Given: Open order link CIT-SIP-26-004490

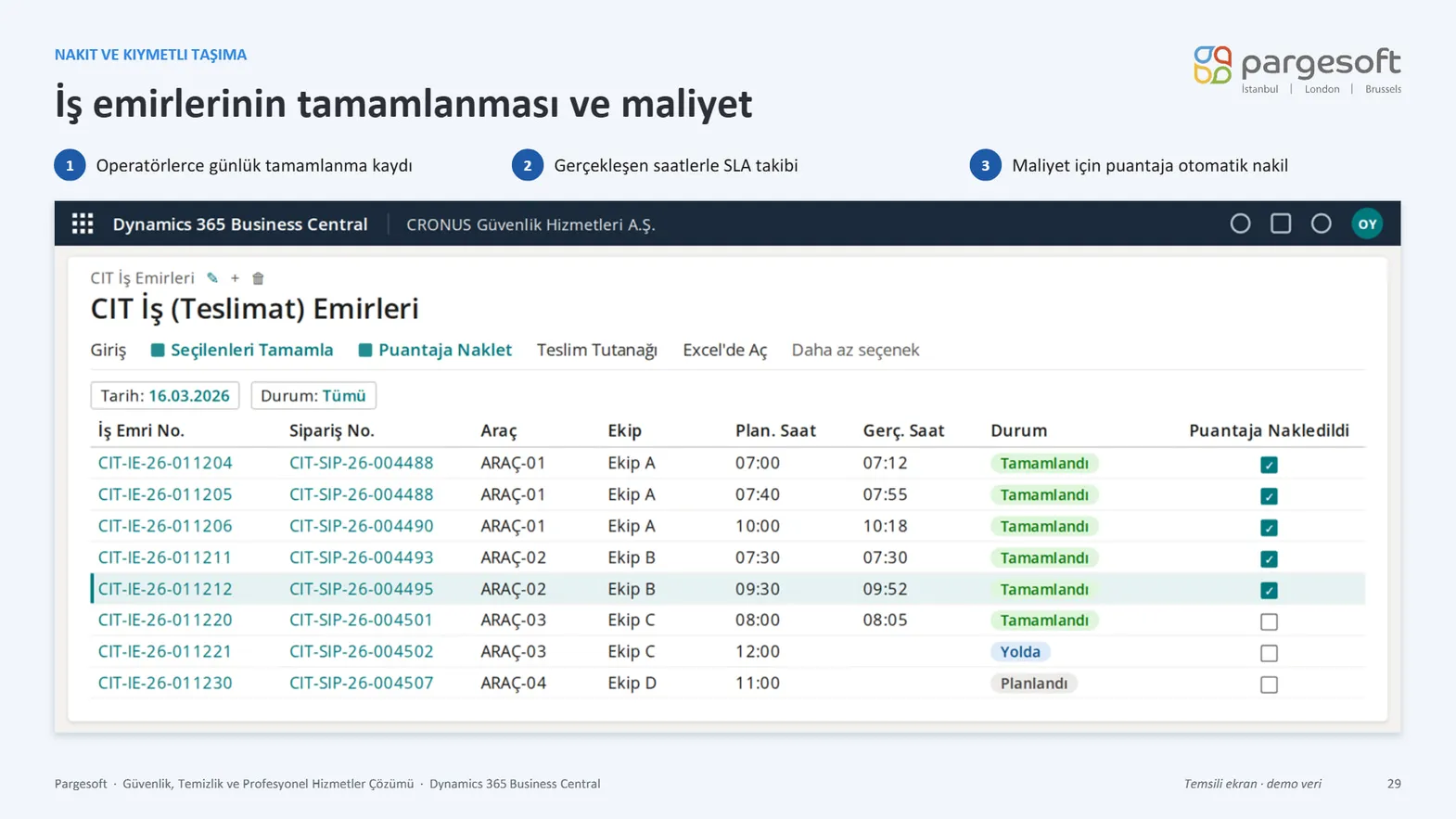Looking at the screenshot, I should [x=362, y=526].
